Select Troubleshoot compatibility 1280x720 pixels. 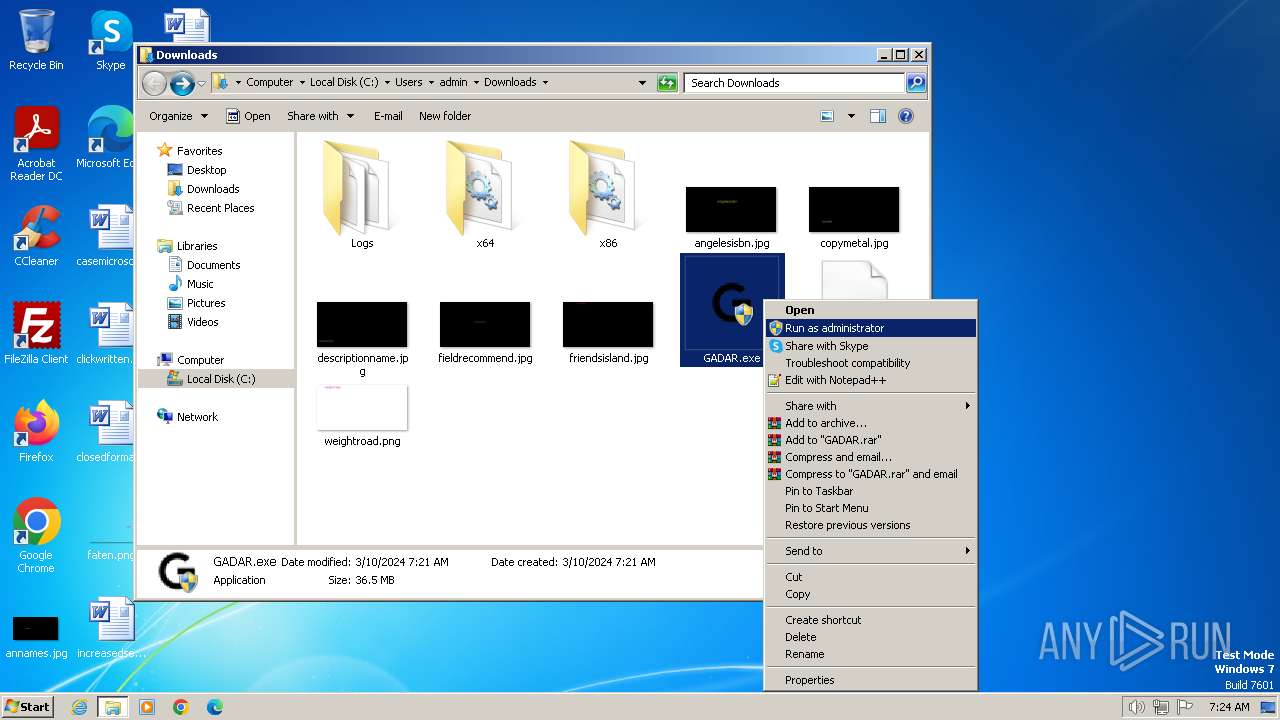tap(871, 363)
